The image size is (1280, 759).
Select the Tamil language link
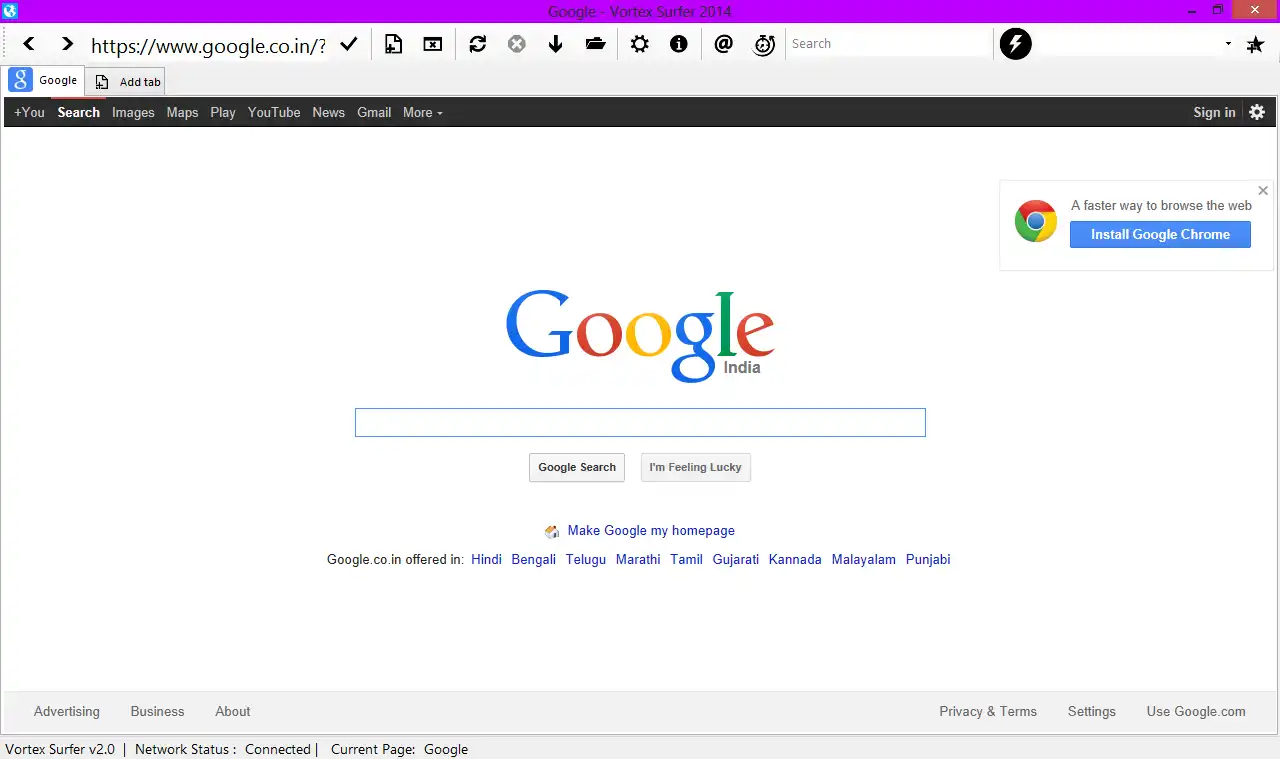click(x=686, y=559)
